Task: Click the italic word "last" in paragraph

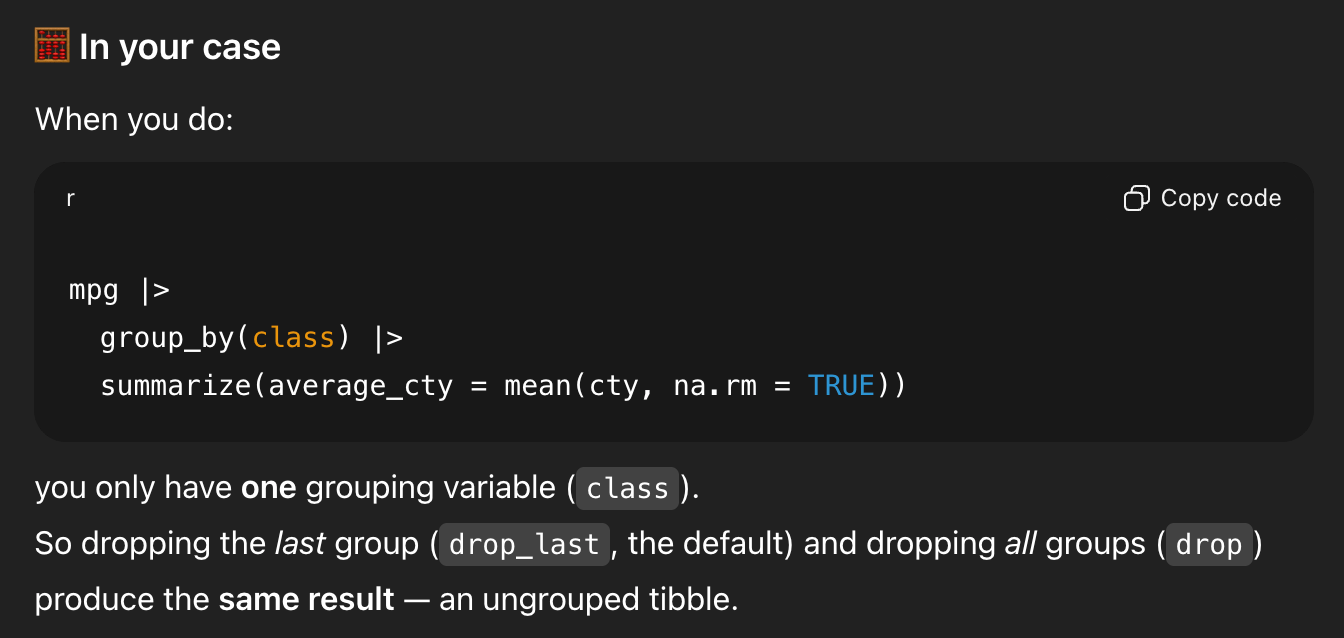Action: point(300,544)
